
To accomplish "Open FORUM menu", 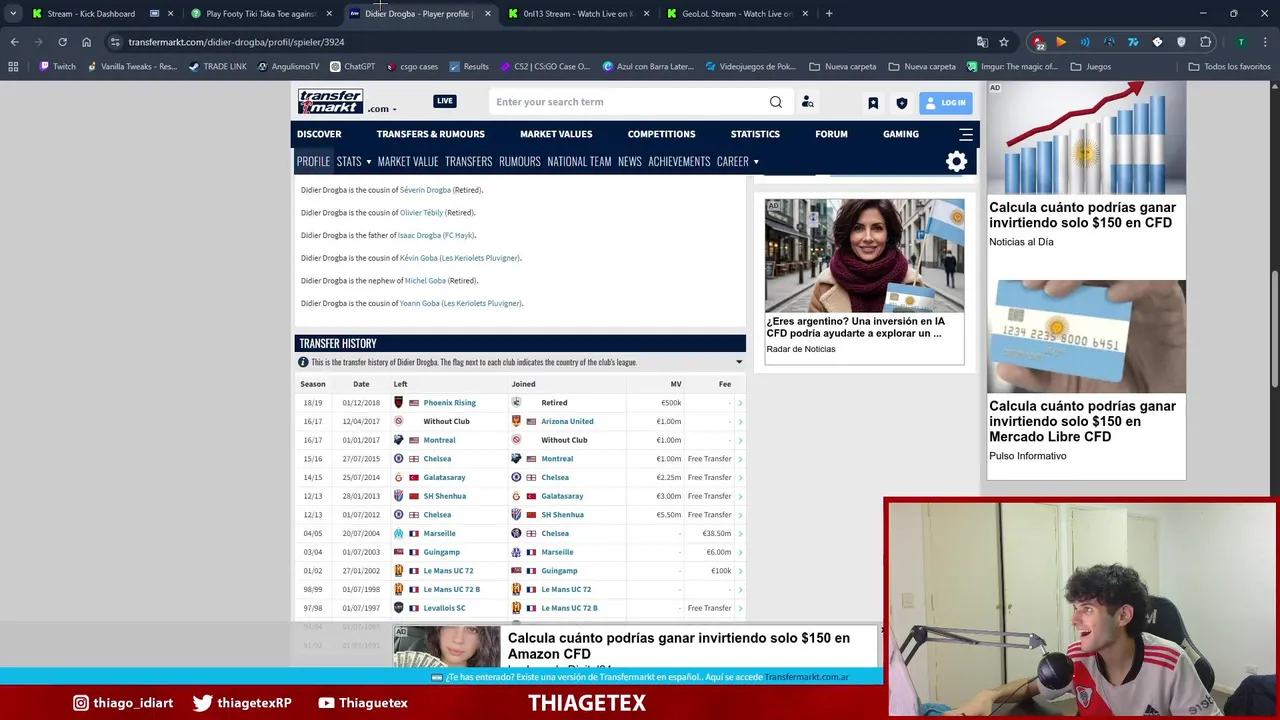I will [831, 134].
